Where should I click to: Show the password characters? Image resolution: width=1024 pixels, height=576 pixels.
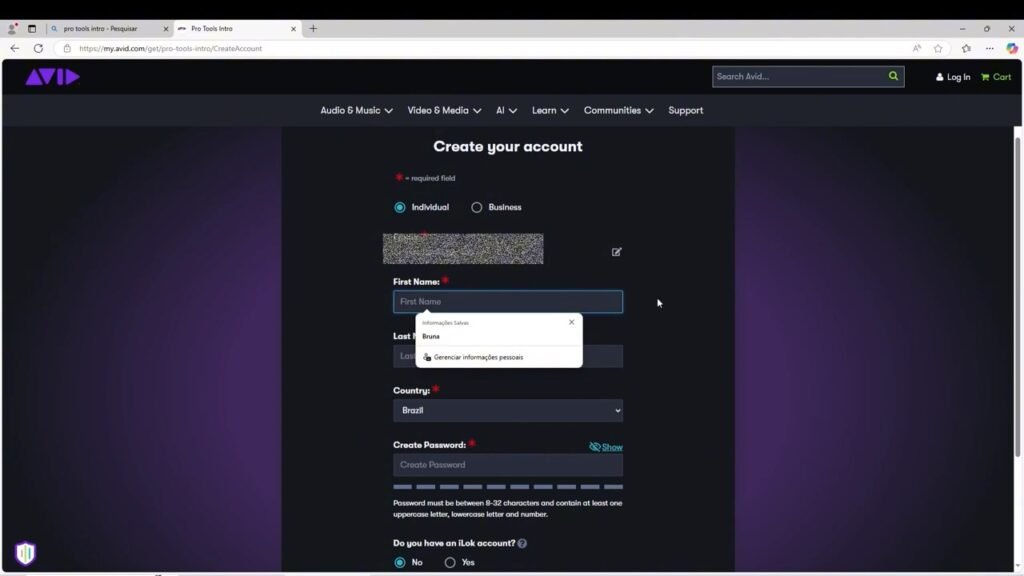(x=605, y=447)
